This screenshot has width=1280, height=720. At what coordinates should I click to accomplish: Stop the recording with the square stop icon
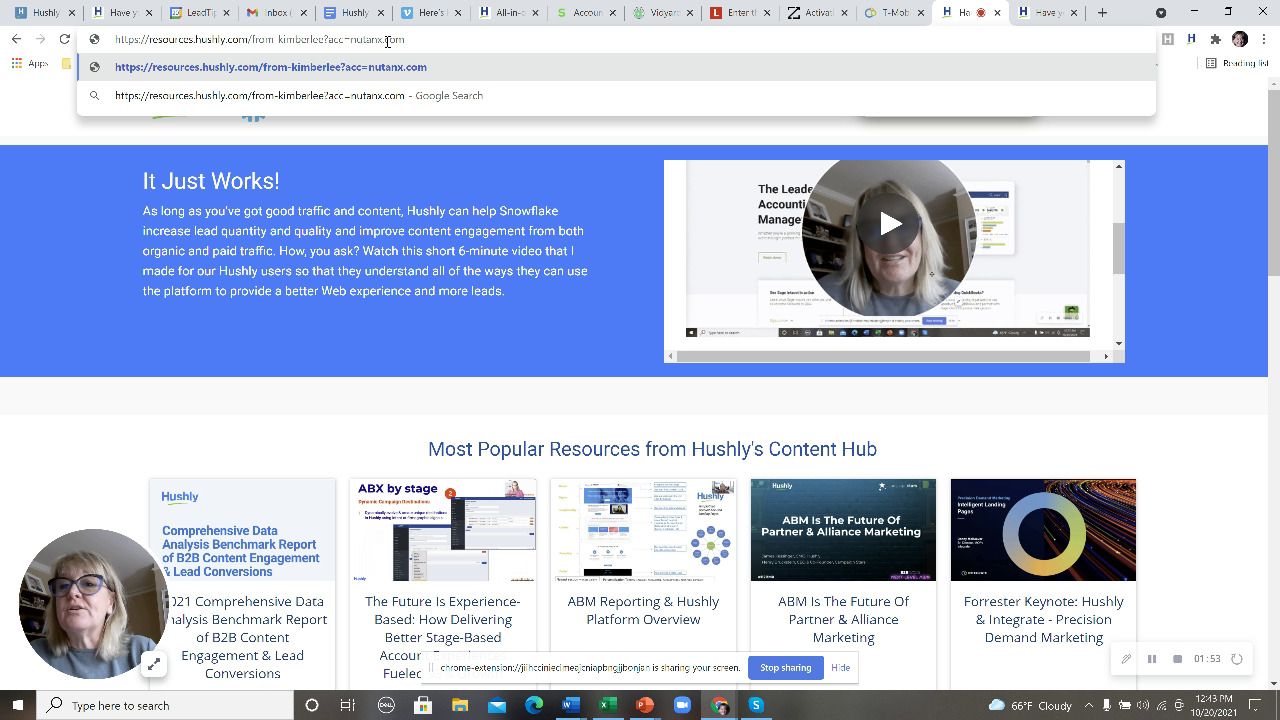(x=1177, y=659)
